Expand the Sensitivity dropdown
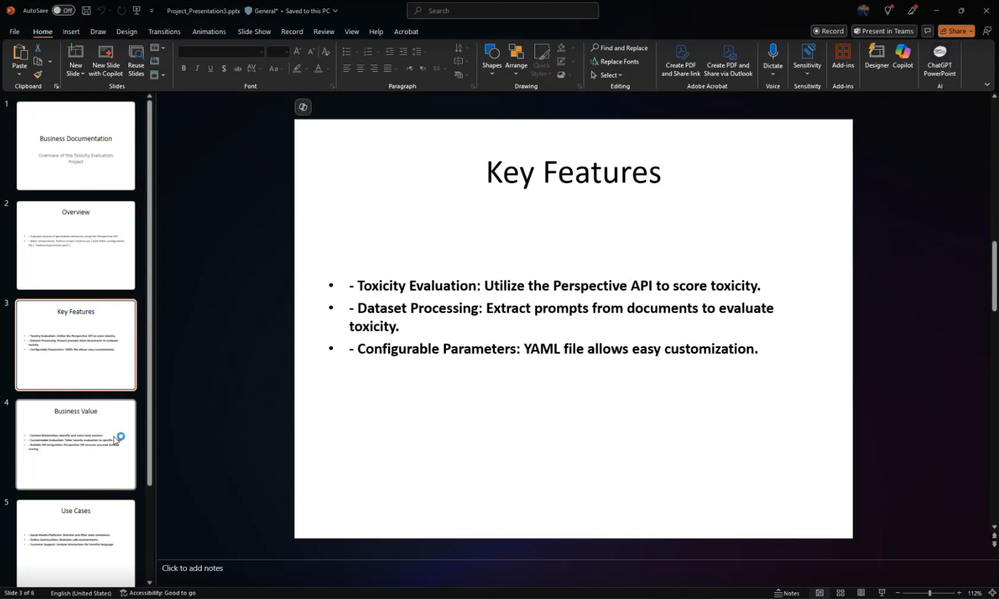This screenshot has height=599, width=999. (807, 73)
